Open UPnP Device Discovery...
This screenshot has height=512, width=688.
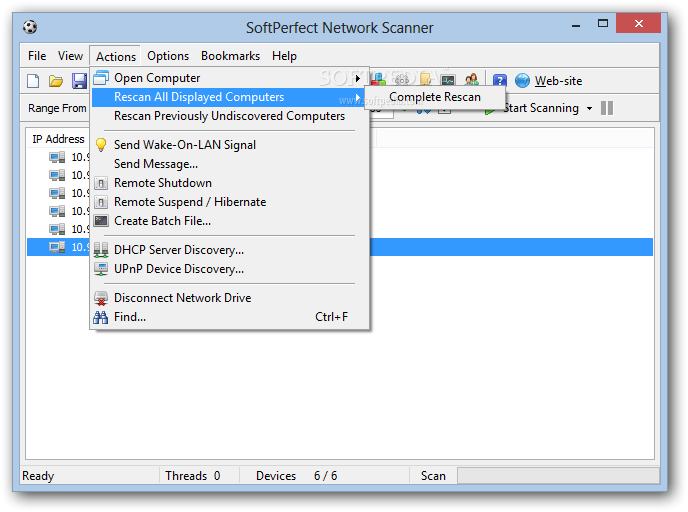coord(229,269)
